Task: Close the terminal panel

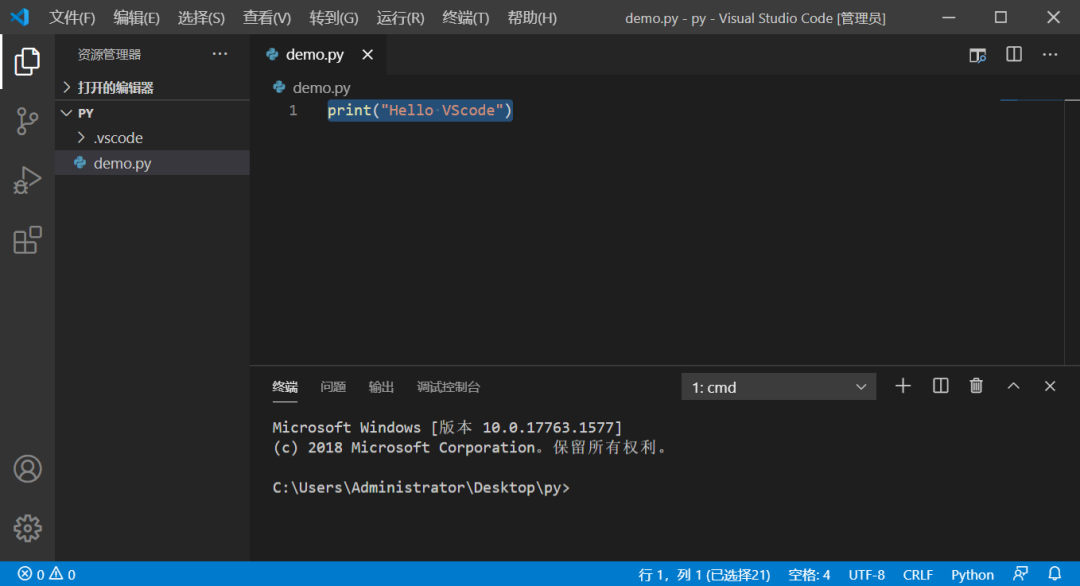Action: 1050,386
